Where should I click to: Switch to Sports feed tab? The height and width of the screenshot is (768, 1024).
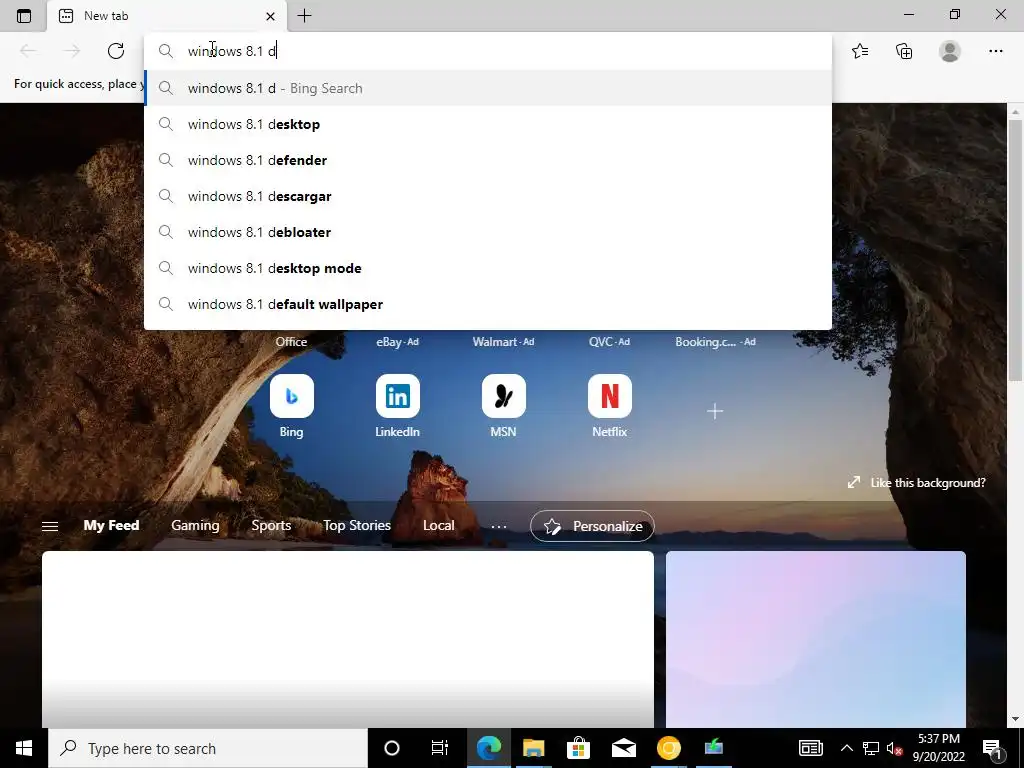tap(271, 525)
